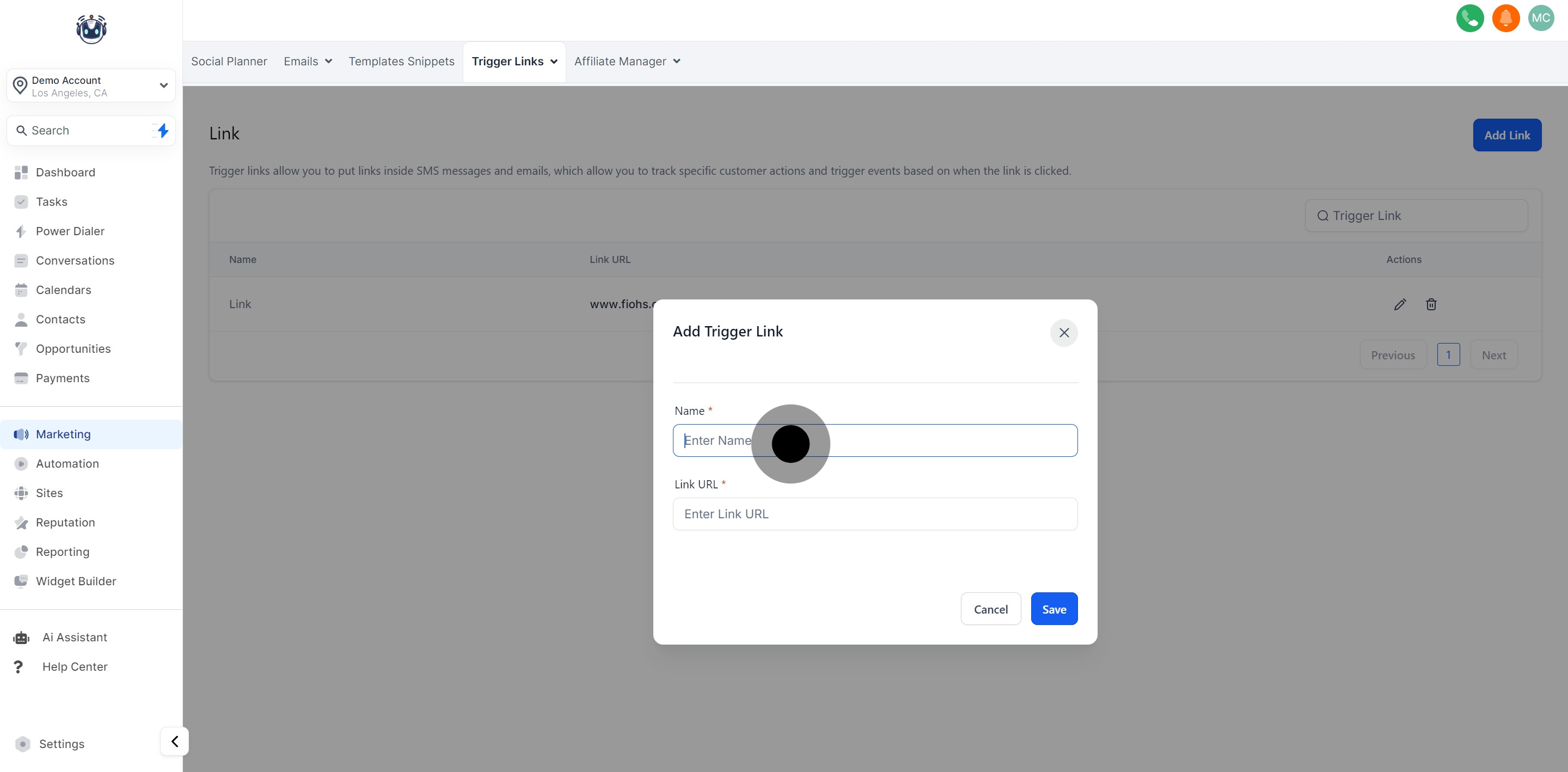Click the lightning bolt quick actions icon
This screenshot has width=1568, height=772.
pos(162,130)
